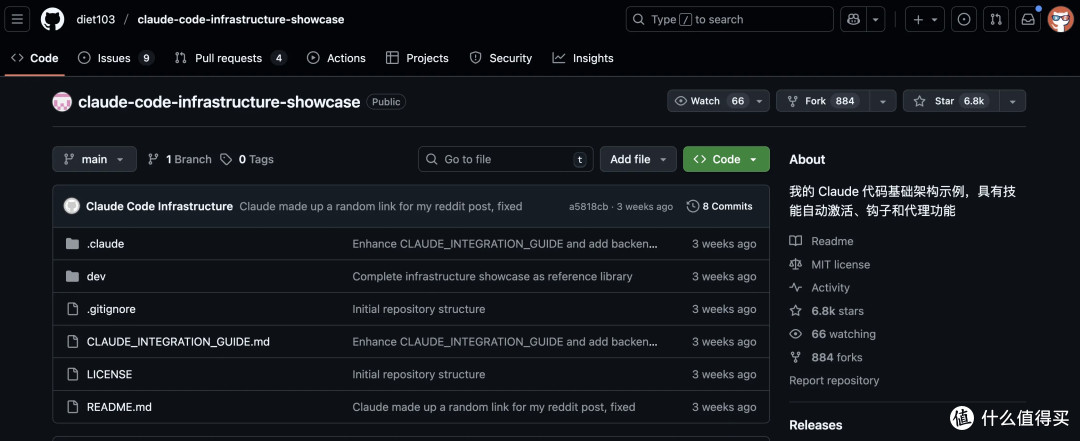The height and width of the screenshot is (441, 1080).
Task: Open the Insights tab
Action: tap(583, 58)
